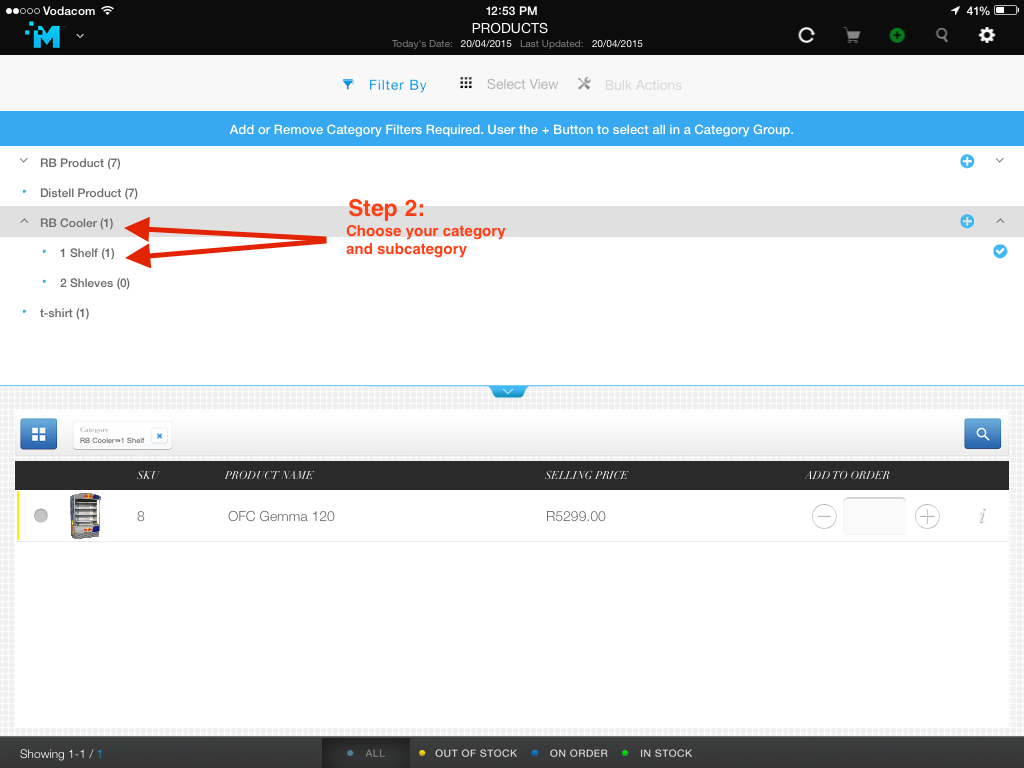Select the RB Cooler (1) category
This screenshot has width=1024, height=768.
pyautogui.click(x=76, y=223)
